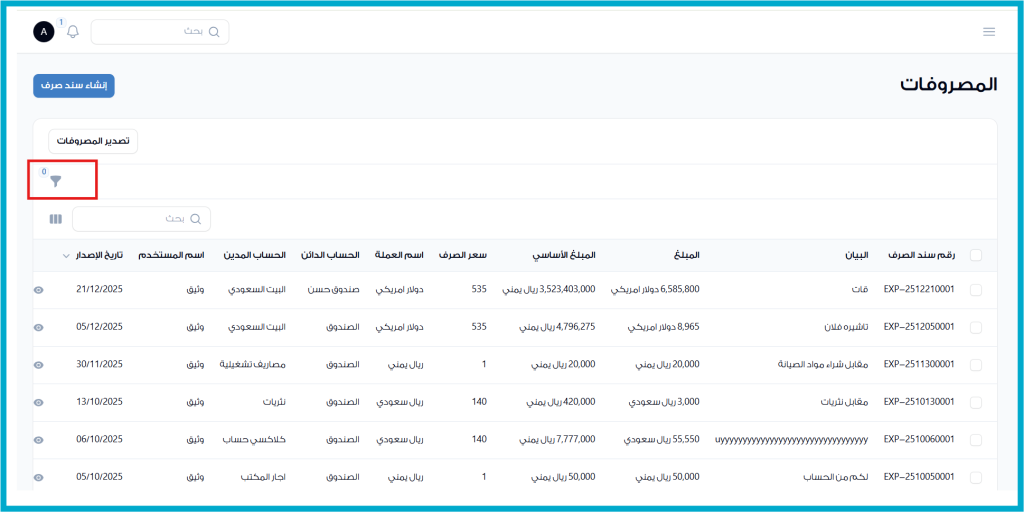Check the row EXP-2510060001 checkbox
Screen dimensions: 1024x512
(975, 440)
